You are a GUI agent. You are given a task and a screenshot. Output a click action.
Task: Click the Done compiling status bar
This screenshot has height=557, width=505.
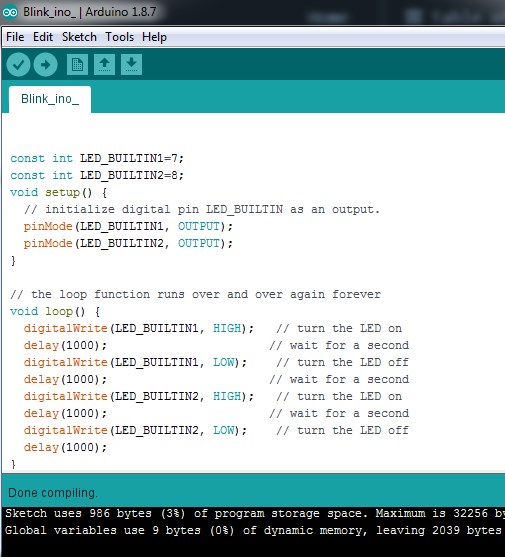(253, 493)
